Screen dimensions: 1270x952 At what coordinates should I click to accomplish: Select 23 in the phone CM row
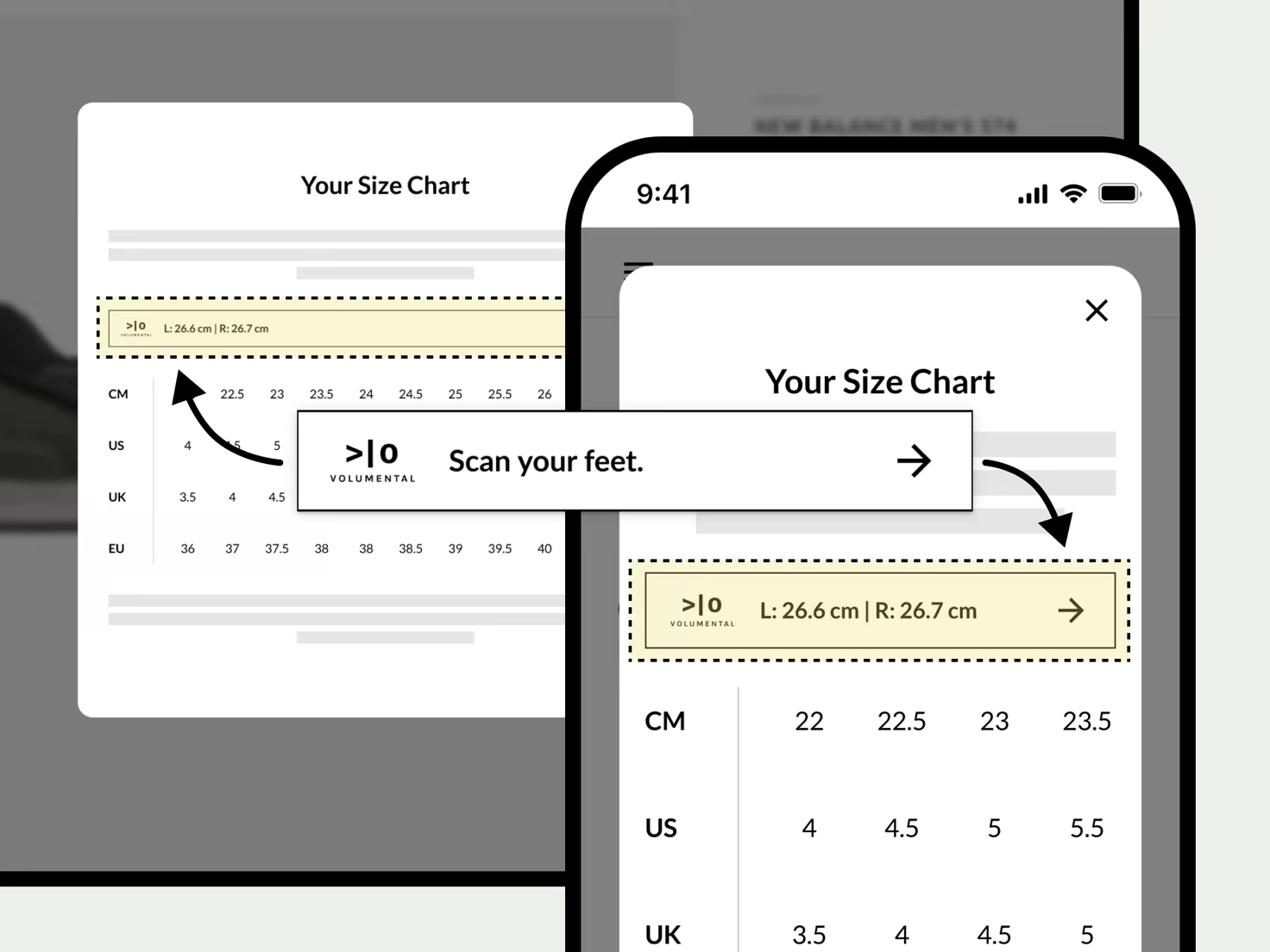994,721
